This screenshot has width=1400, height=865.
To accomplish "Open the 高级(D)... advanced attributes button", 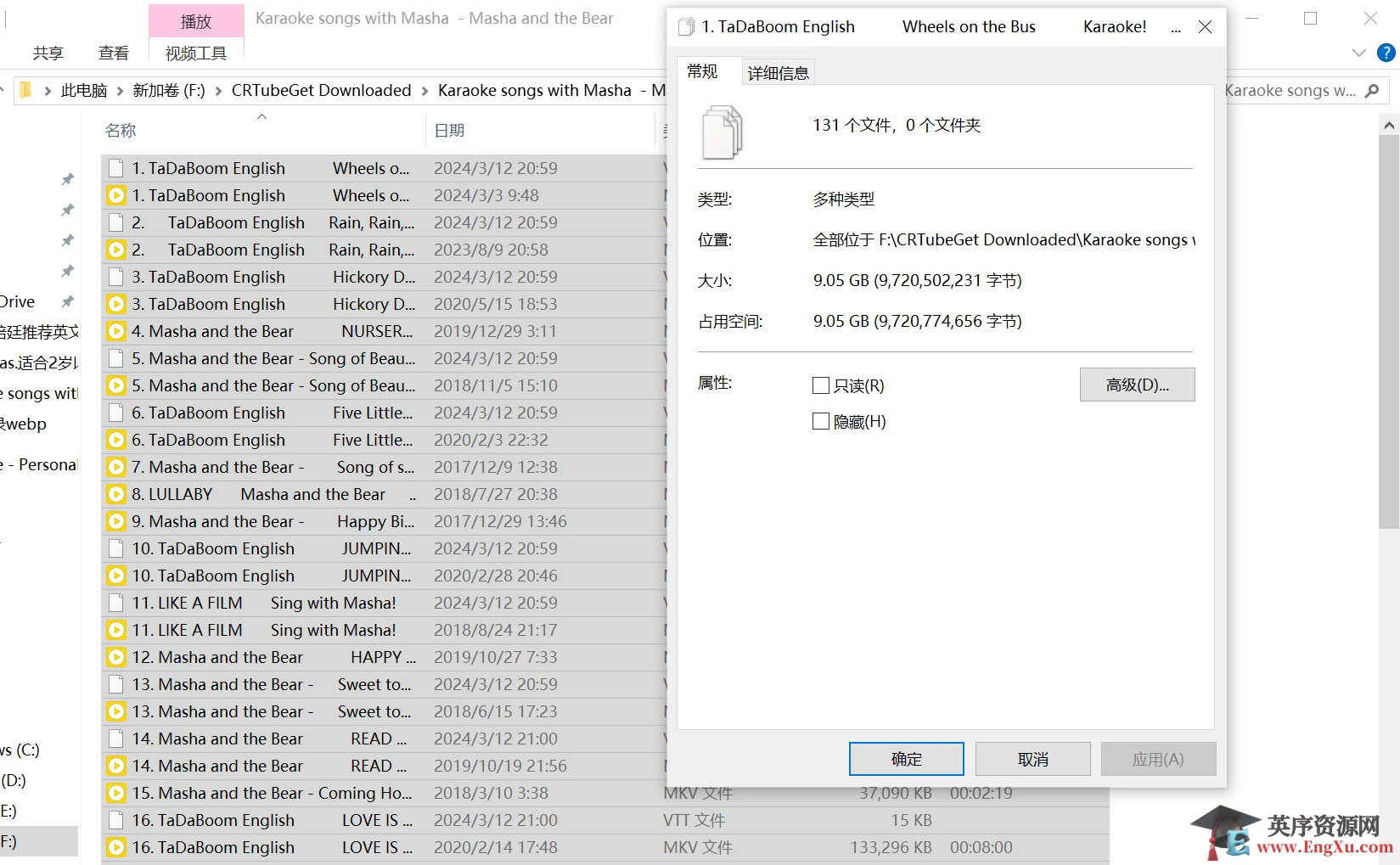I will tap(1137, 385).
